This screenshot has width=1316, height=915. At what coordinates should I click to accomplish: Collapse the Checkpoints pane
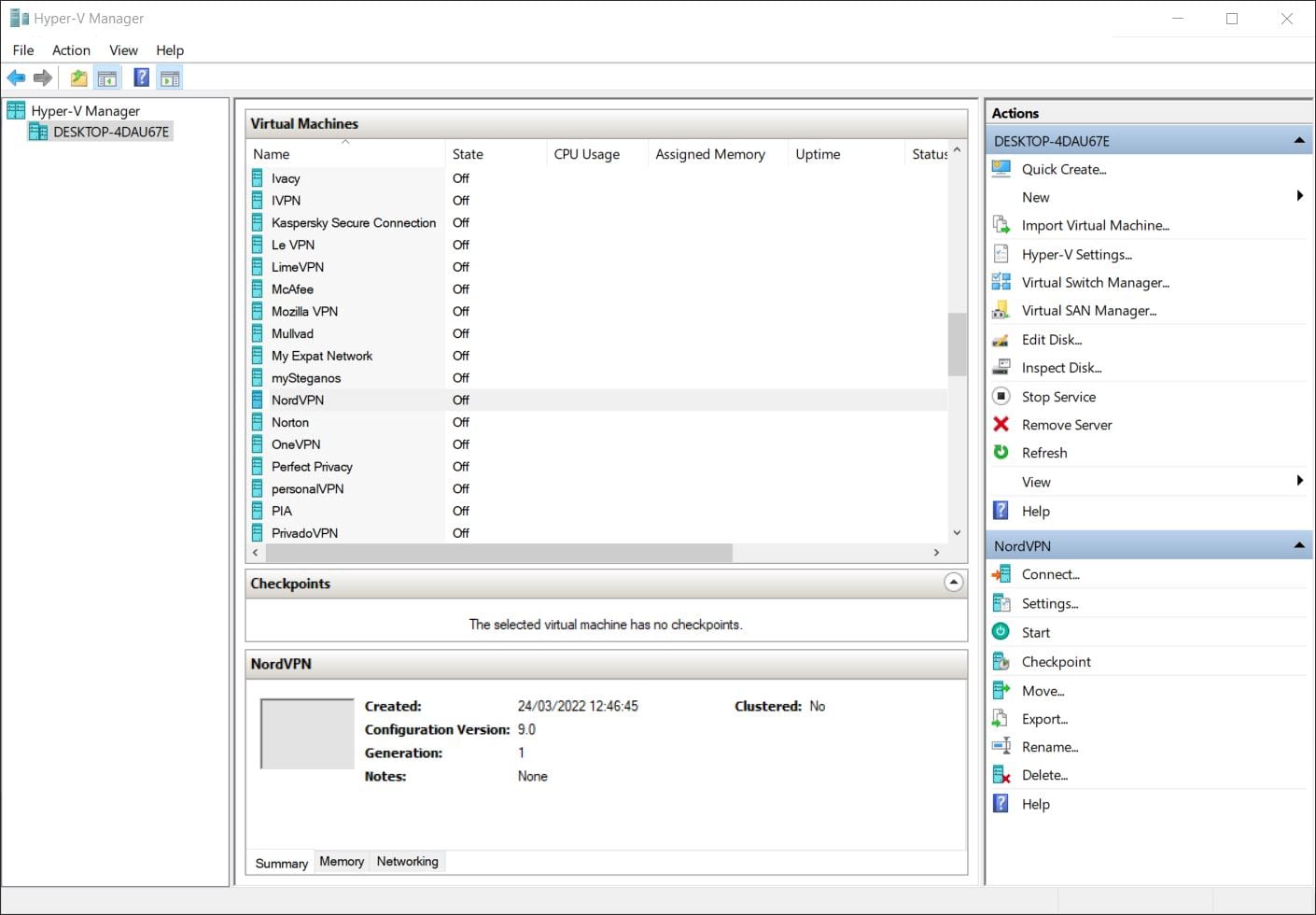click(953, 583)
